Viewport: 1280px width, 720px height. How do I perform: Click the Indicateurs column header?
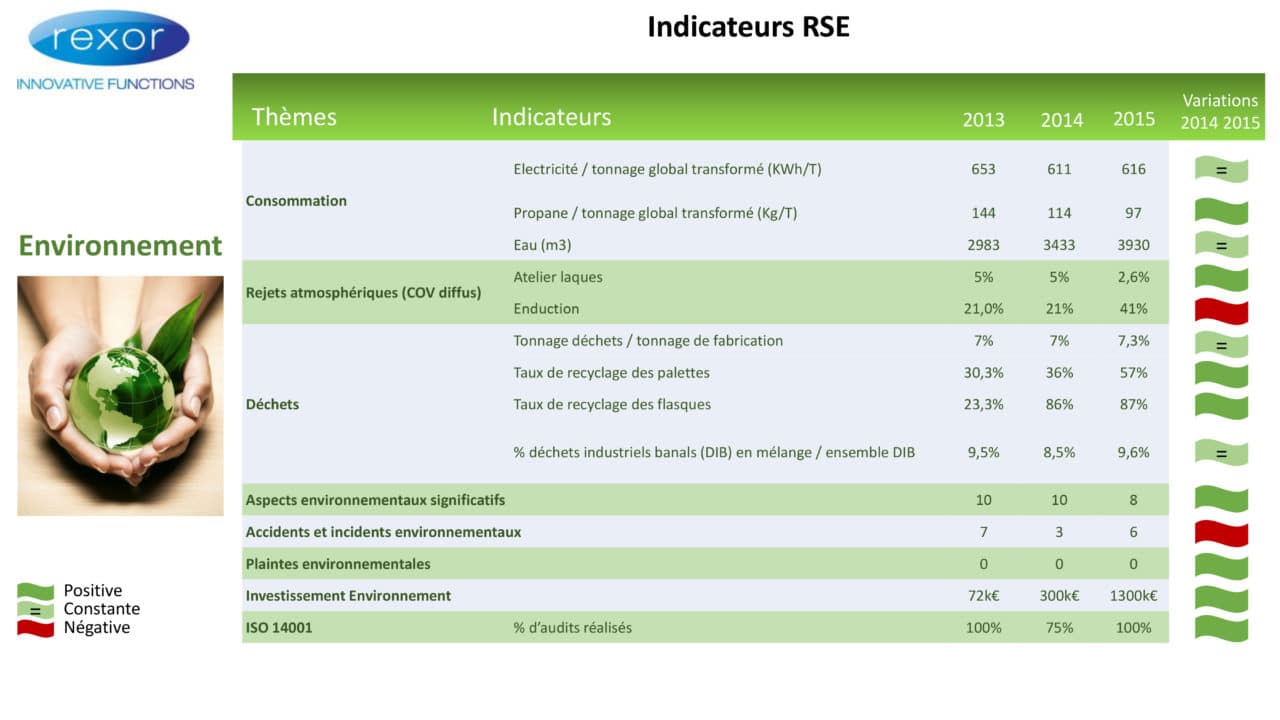(x=551, y=117)
